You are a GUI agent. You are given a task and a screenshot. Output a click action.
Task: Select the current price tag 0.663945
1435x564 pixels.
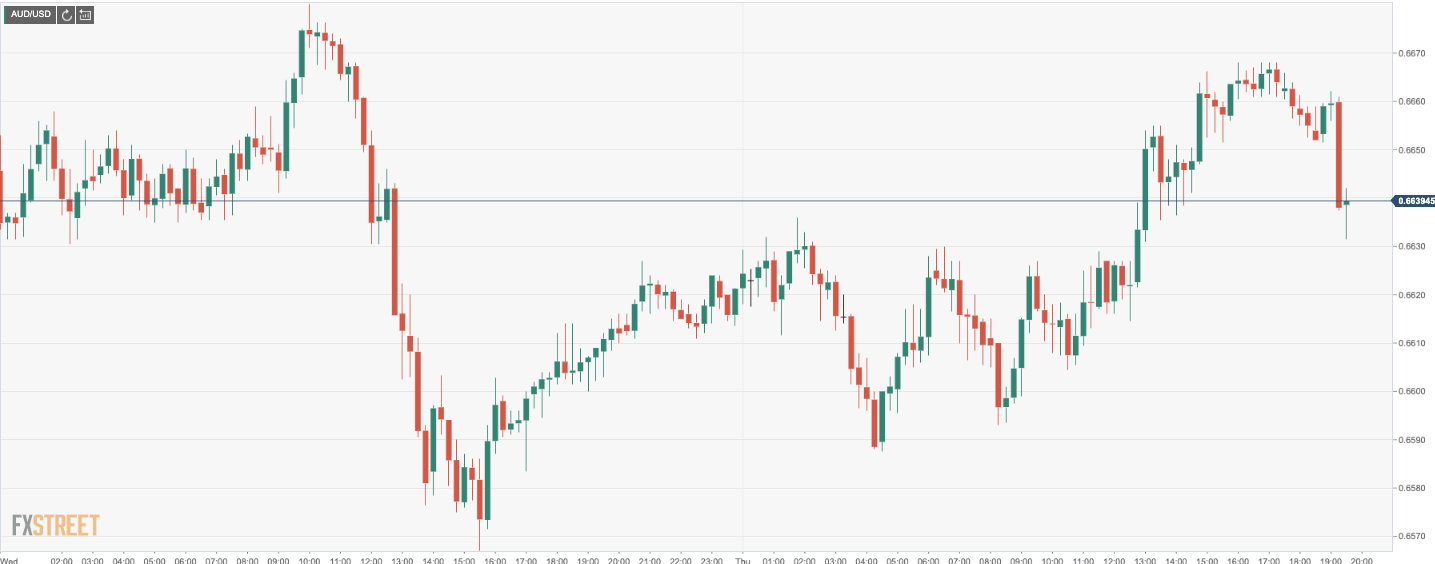point(1414,201)
